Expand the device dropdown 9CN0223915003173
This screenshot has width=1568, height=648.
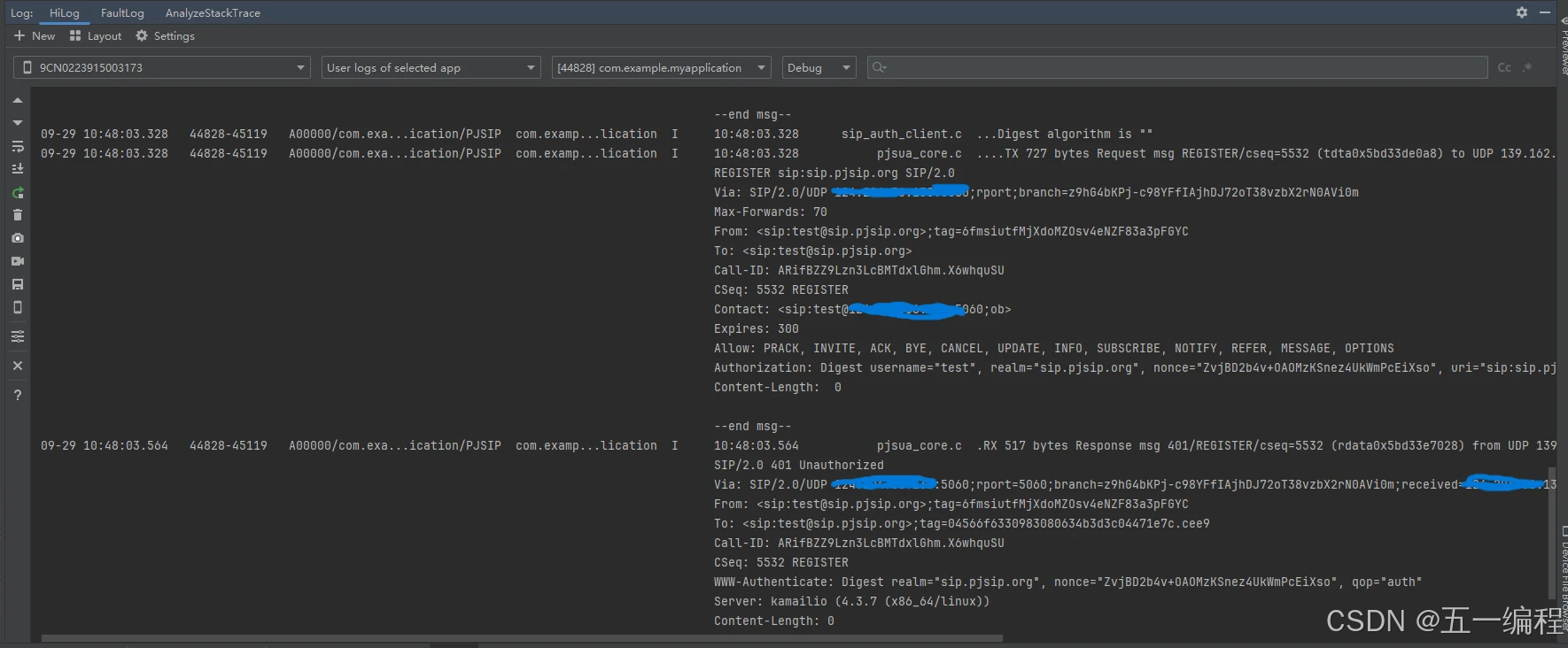[162, 67]
